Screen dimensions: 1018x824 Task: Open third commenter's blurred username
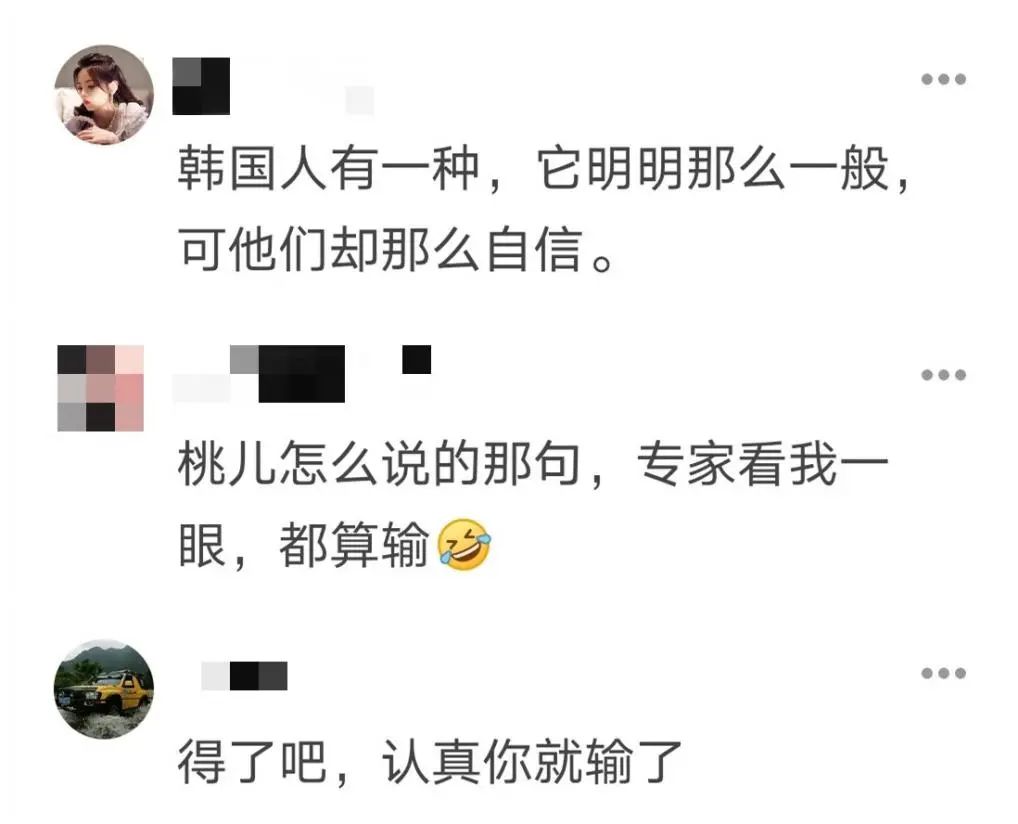click(x=244, y=676)
